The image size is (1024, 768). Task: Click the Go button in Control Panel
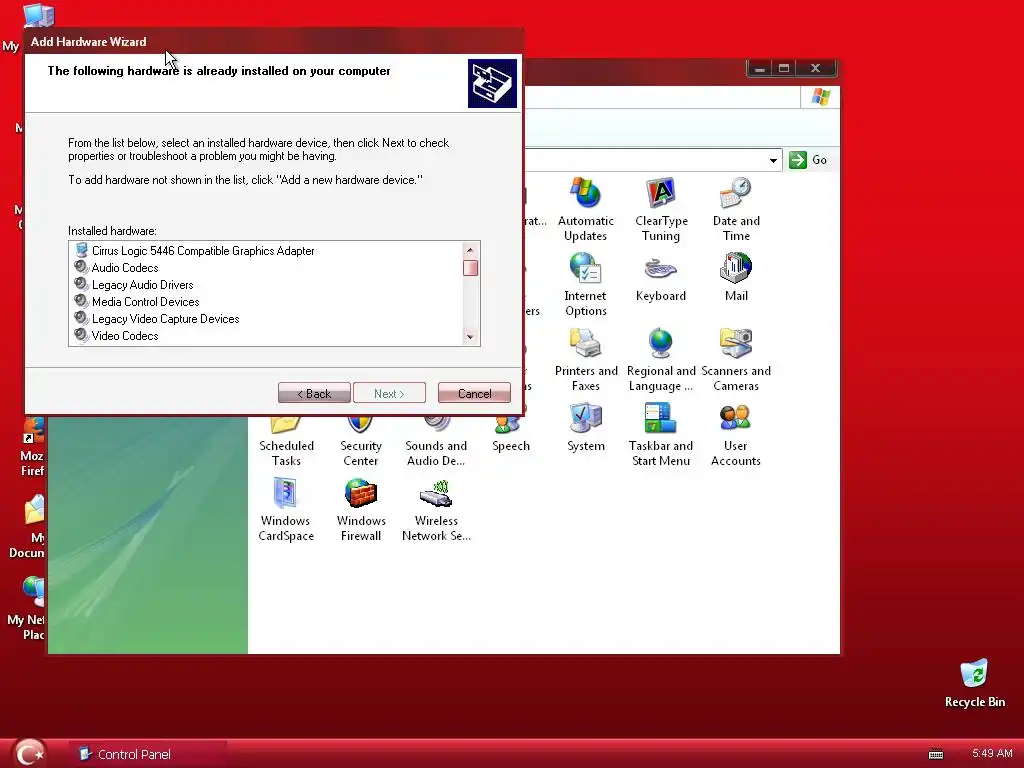[808, 160]
